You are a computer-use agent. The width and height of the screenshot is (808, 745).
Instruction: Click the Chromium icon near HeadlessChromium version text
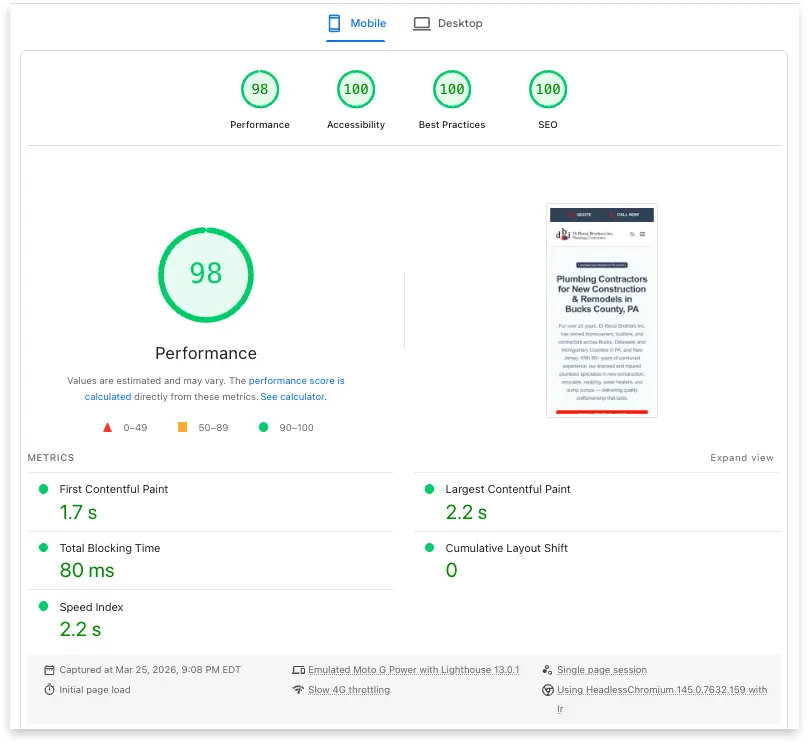tap(547, 689)
